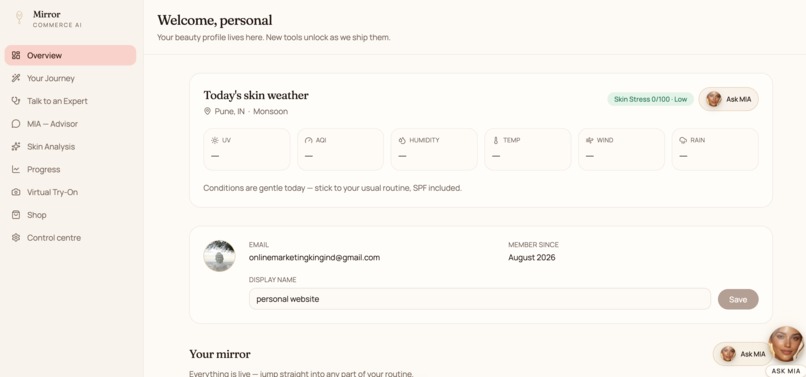
Task: Select the WIND weather card
Action: (x=621, y=149)
